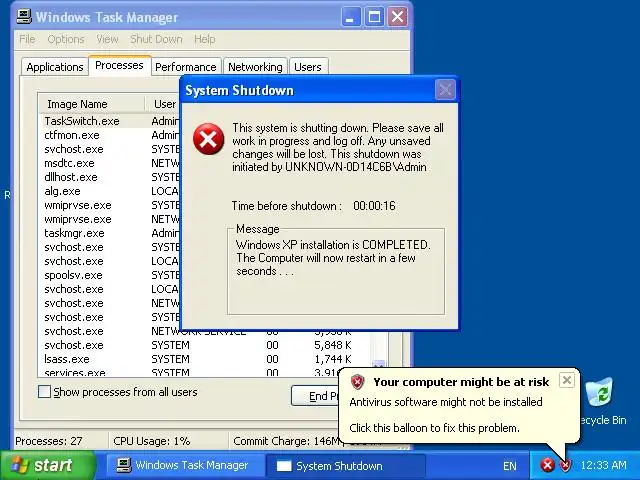Click the process list scrollbar down arrow
The width and height of the screenshot is (640, 480).
[378, 364]
